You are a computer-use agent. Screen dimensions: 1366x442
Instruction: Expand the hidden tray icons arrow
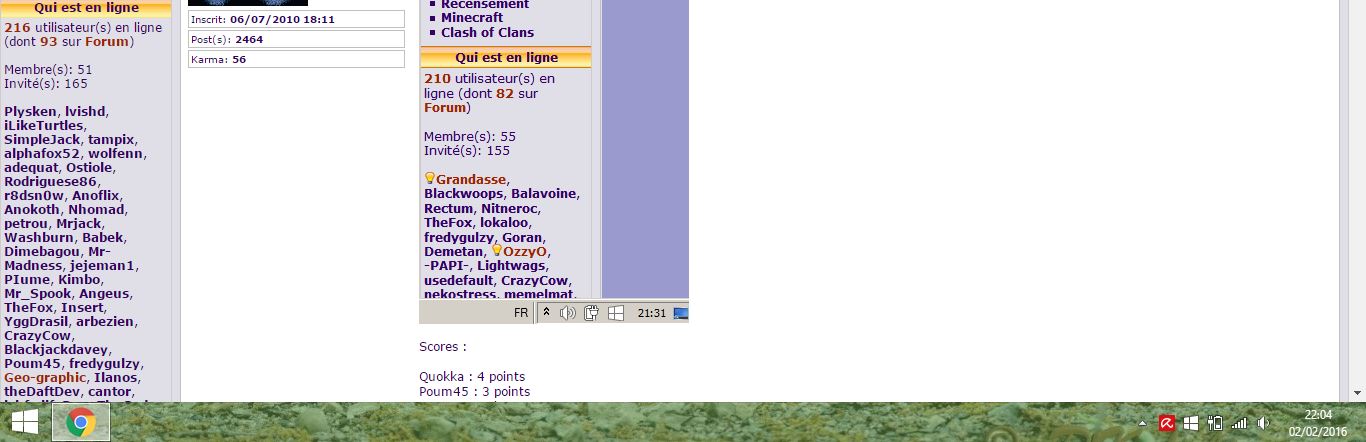pyautogui.click(x=1142, y=423)
